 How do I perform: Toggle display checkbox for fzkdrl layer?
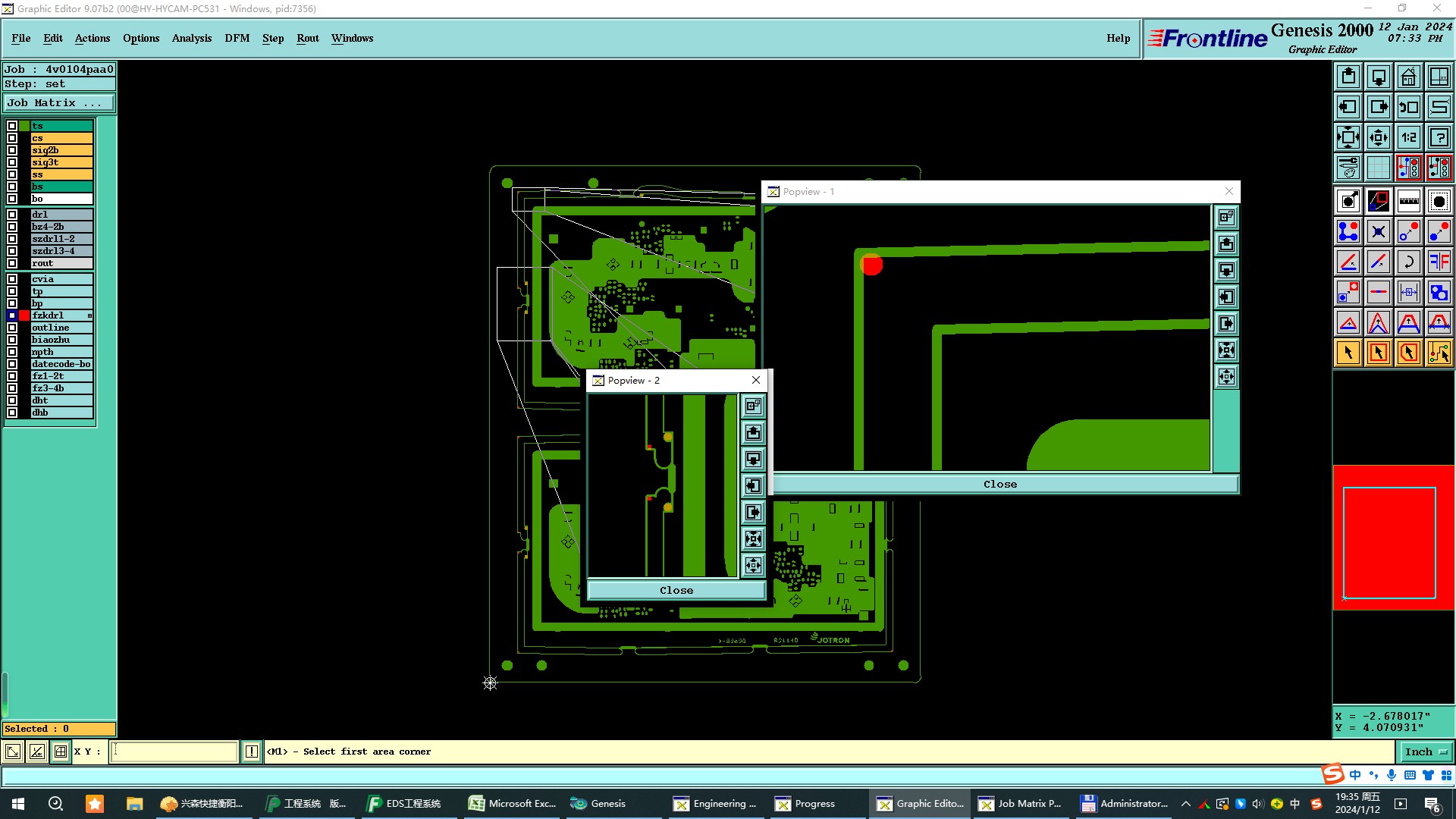[12, 315]
